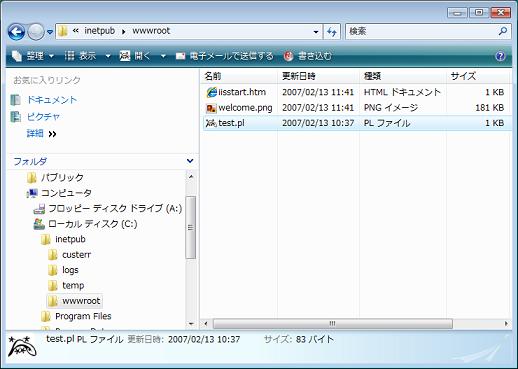Click the HTML ドキュメント type cell
518x369 pixels.
402,92
